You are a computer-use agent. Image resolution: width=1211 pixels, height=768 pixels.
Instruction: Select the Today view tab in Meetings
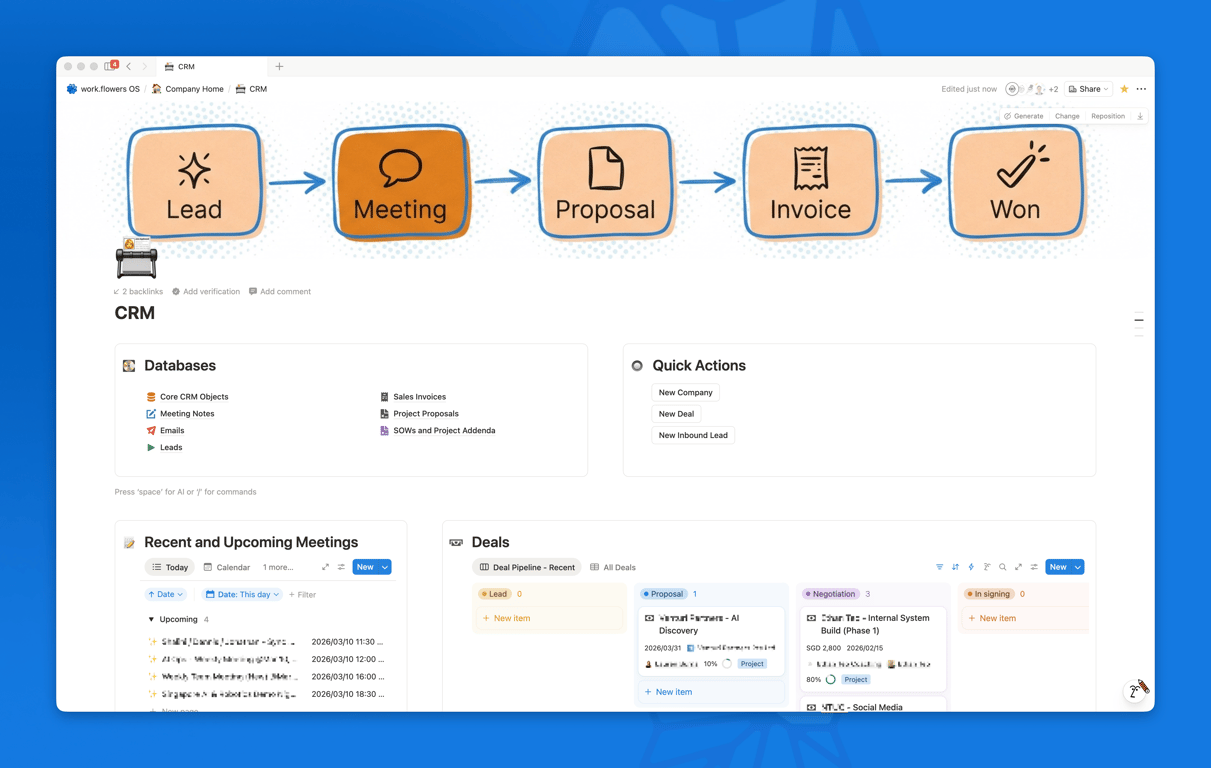point(170,567)
